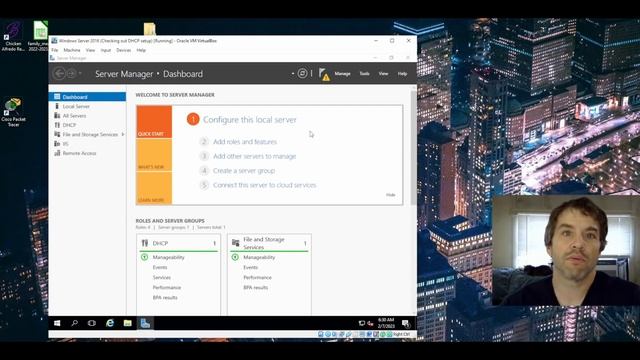
Task: Open the Server Manager Help menu
Action: click(x=402, y=74)
